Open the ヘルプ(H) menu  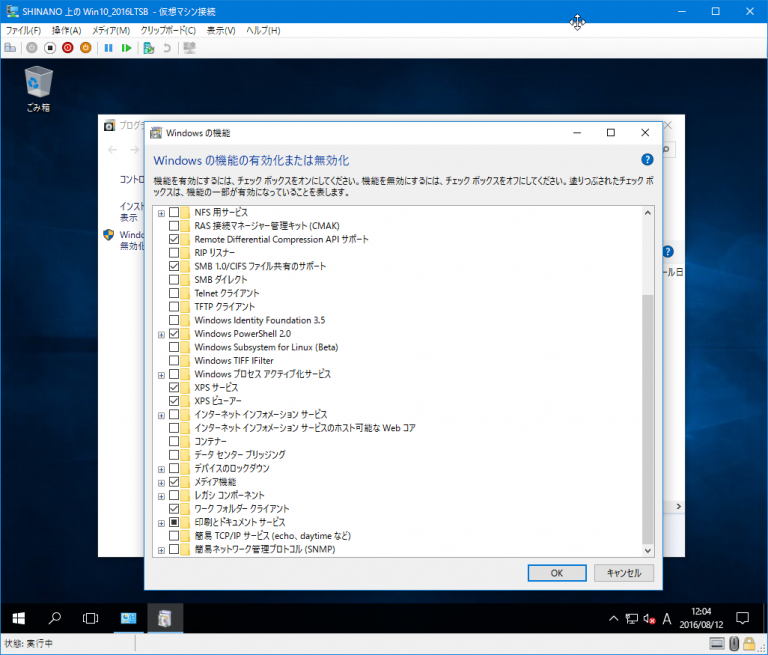click(x=263, y=30)
